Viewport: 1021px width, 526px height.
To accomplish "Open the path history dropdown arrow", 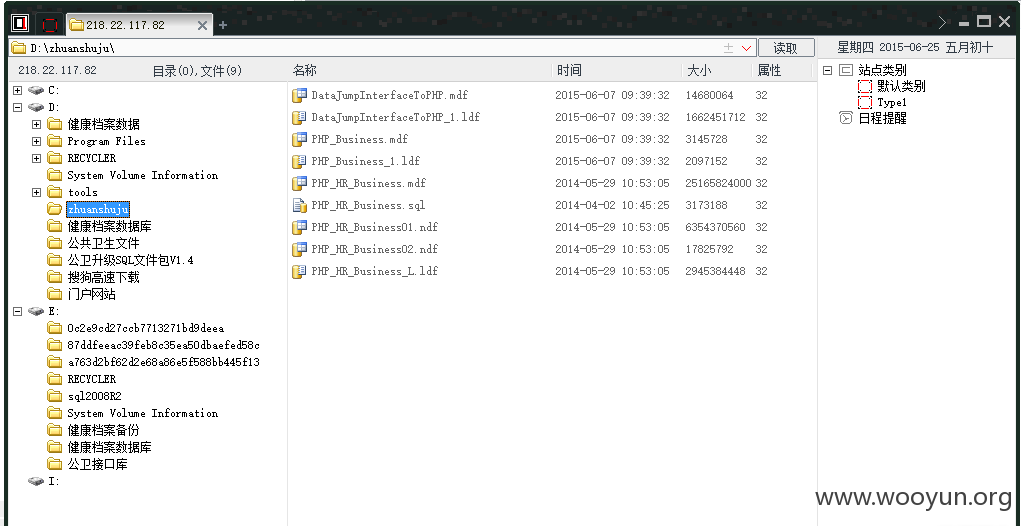I will (747, 48).
